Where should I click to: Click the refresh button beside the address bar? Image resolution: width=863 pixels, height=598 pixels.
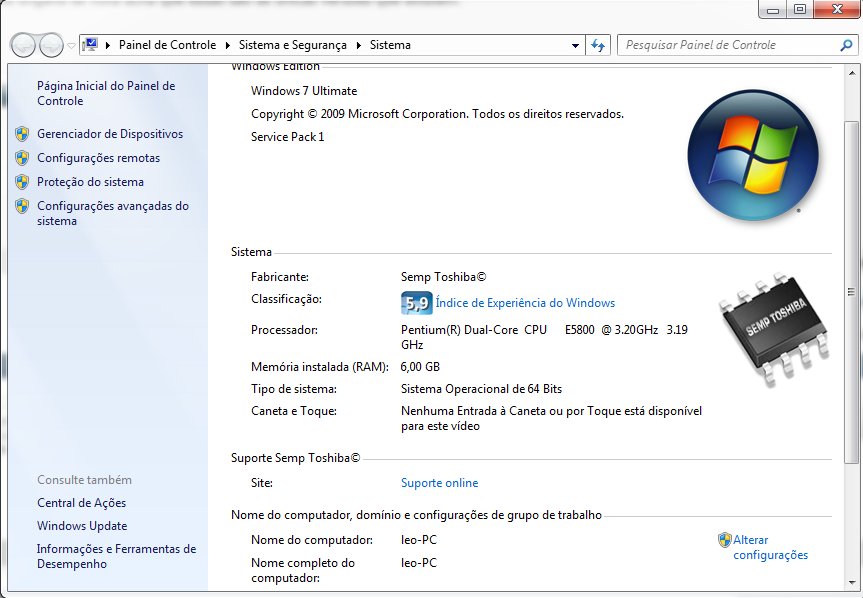[598, 45]
